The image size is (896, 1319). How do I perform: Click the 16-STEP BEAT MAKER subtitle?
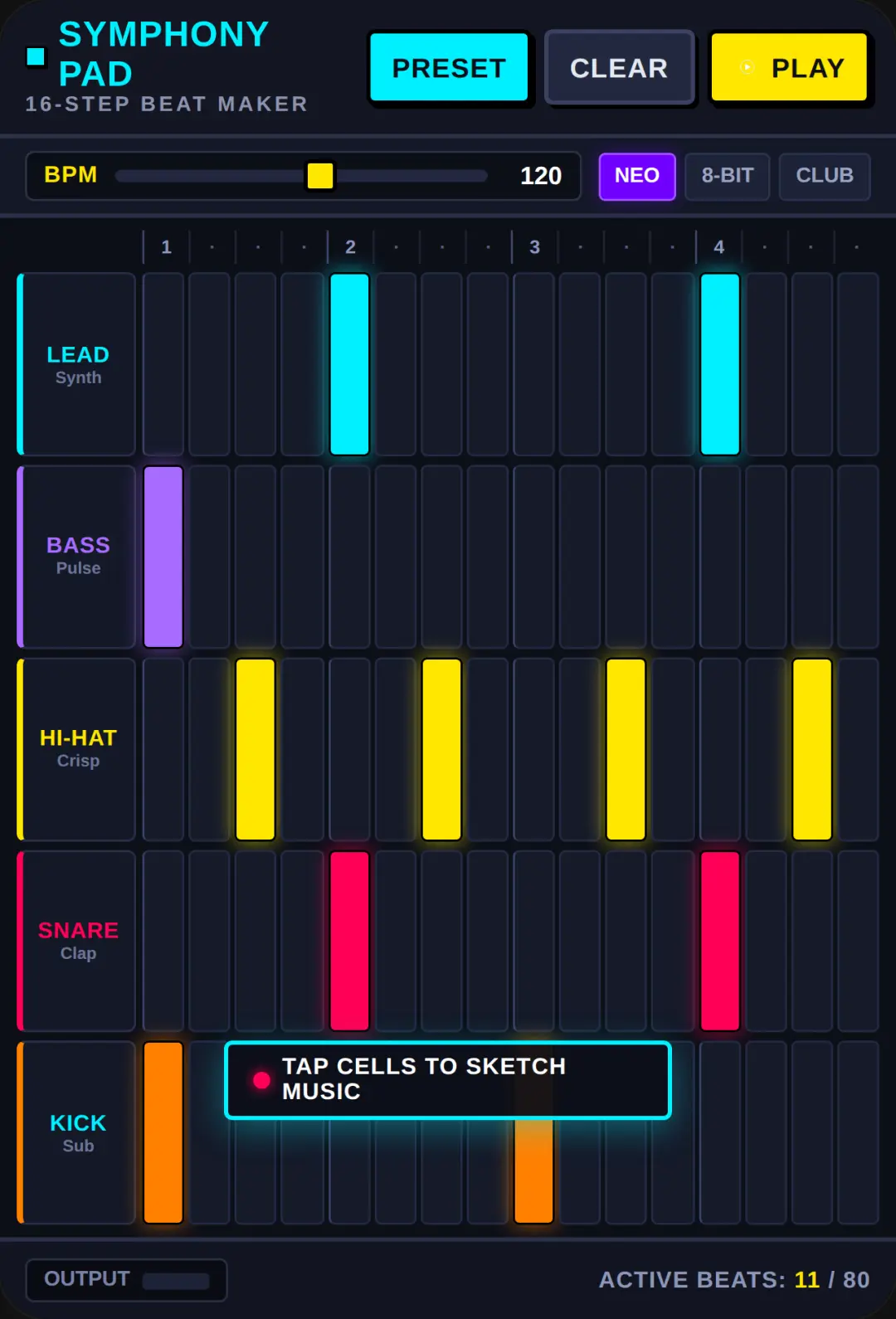click(x=167, y=104)
